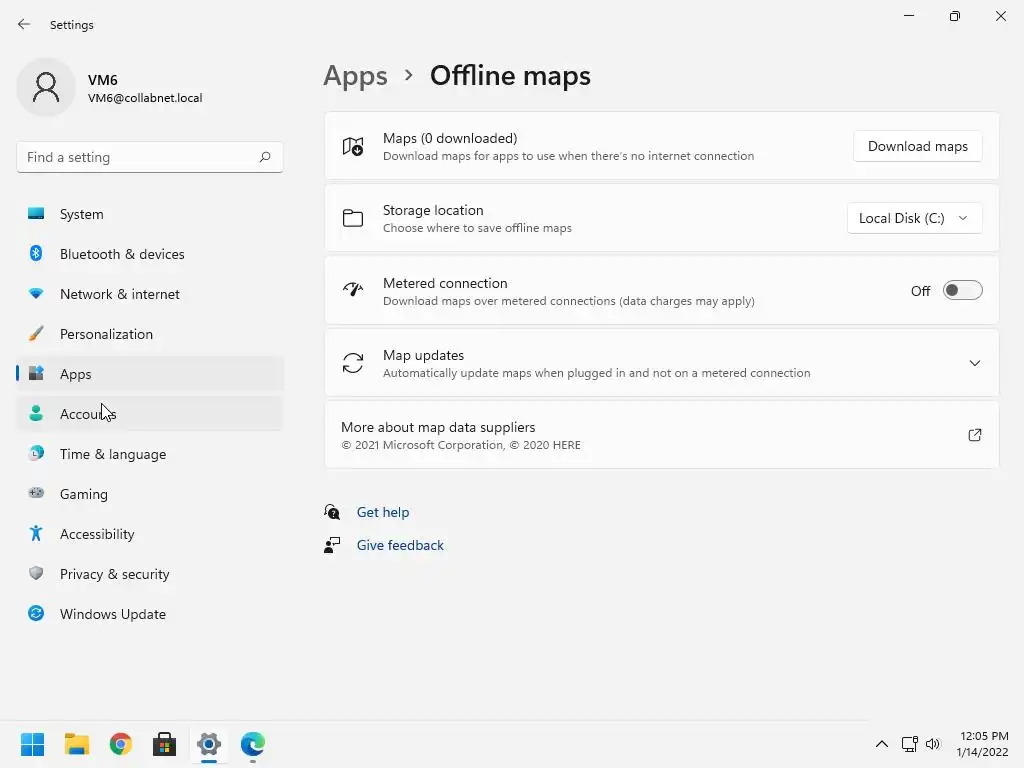Click the Bluetooth & devices icon
The image size is (1024, 768).
point(36,254)
